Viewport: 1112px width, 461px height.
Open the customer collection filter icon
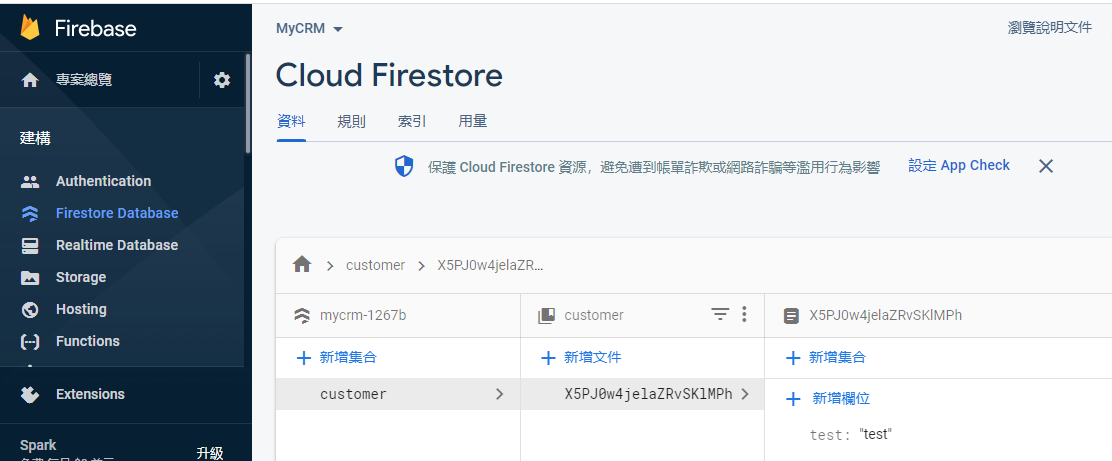[x=721, y=314]
